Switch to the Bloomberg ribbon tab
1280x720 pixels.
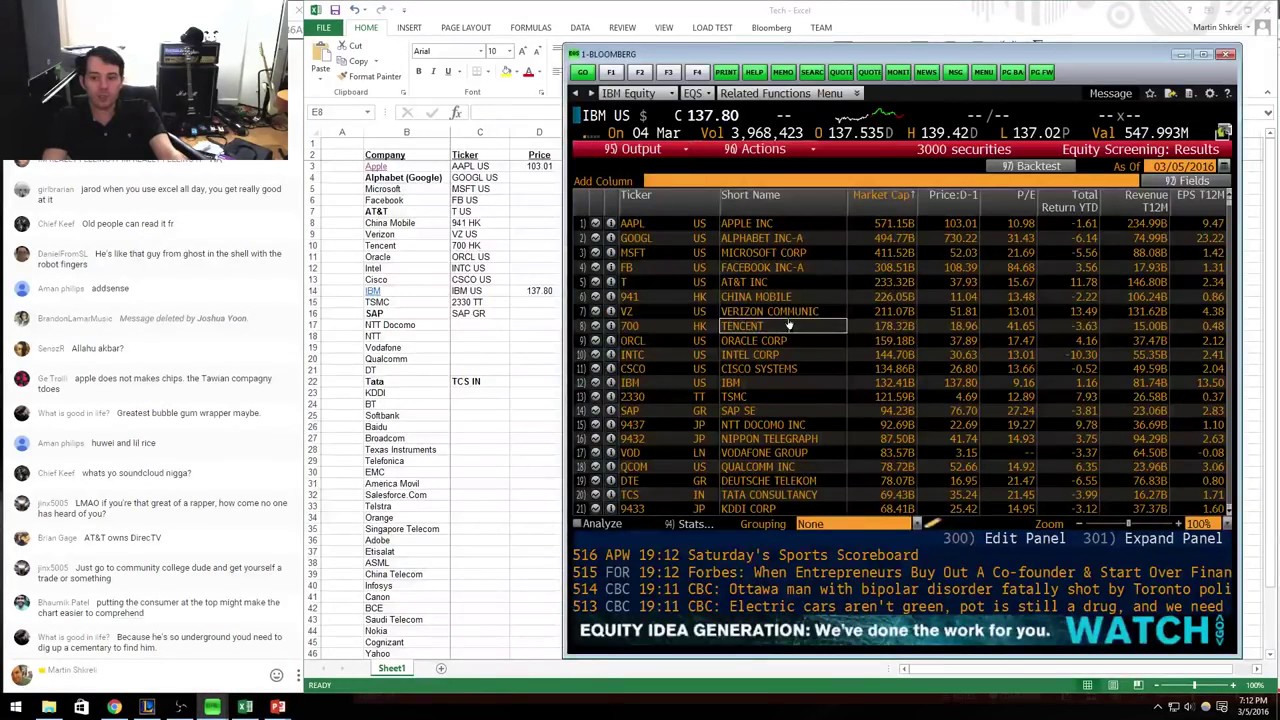point(771,28)
